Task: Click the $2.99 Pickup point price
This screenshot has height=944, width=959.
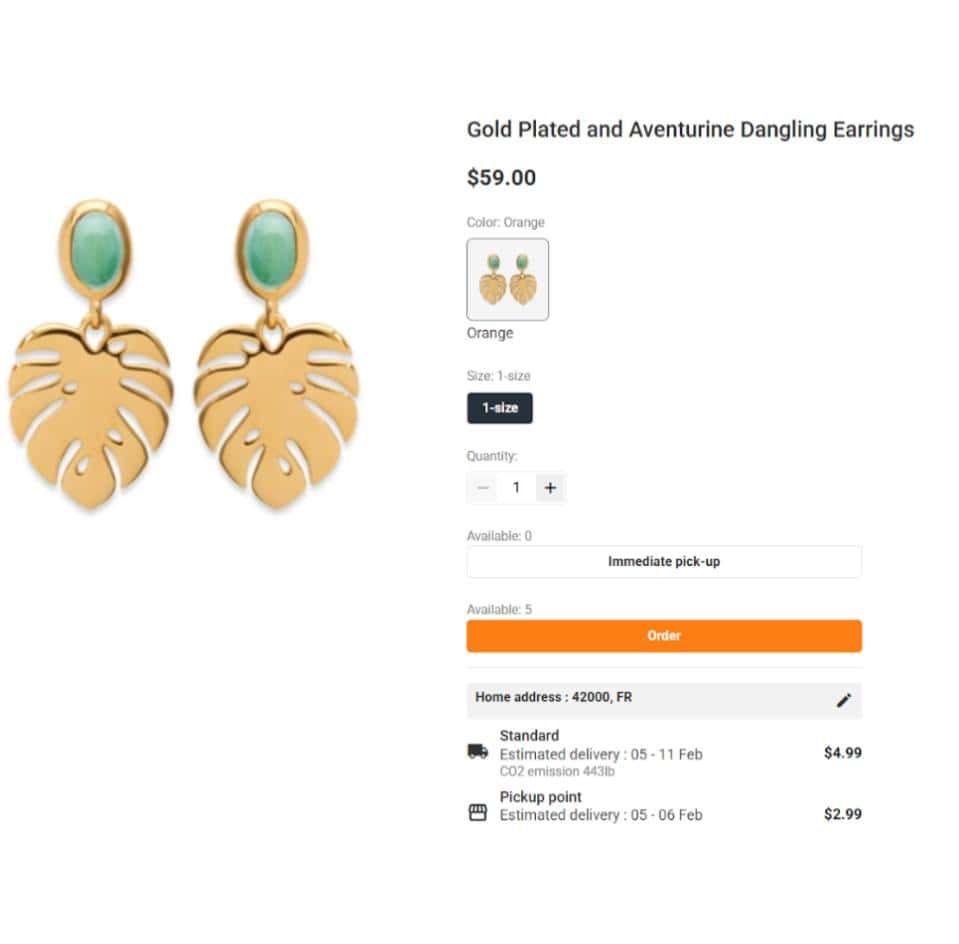Action: pyautogui.click(x=843, y=814)
